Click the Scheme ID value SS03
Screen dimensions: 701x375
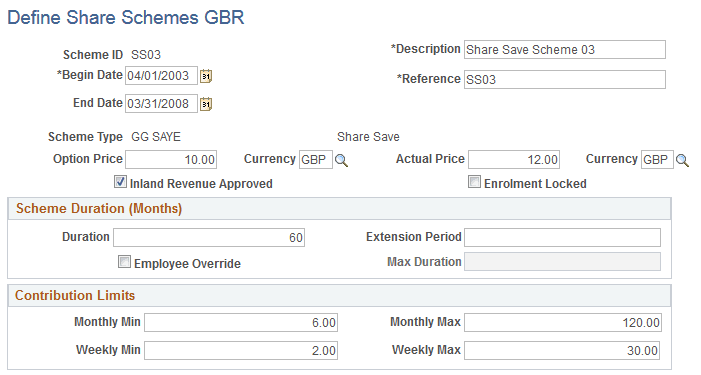pos(146,55)
